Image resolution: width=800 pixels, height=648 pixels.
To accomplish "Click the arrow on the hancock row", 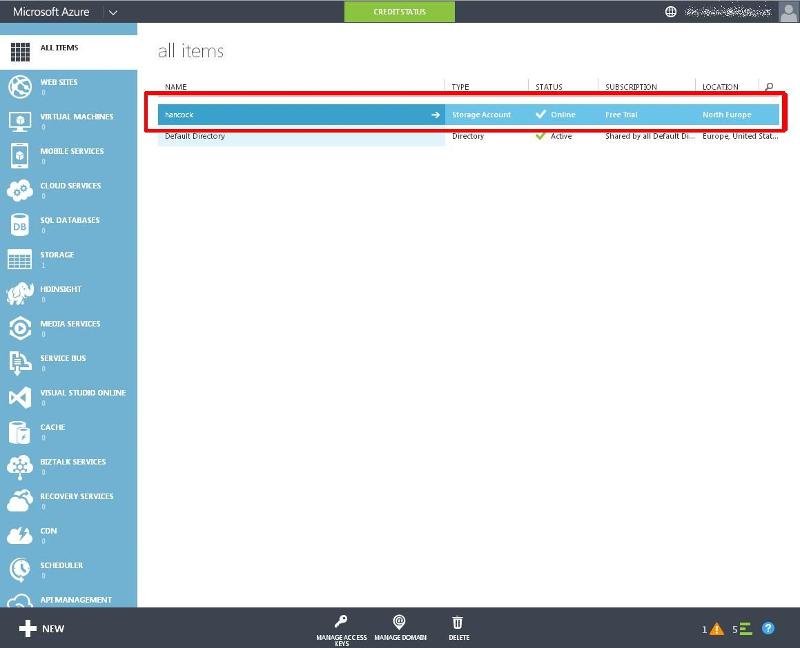I will pyautogui.click(x=435, y=115).
